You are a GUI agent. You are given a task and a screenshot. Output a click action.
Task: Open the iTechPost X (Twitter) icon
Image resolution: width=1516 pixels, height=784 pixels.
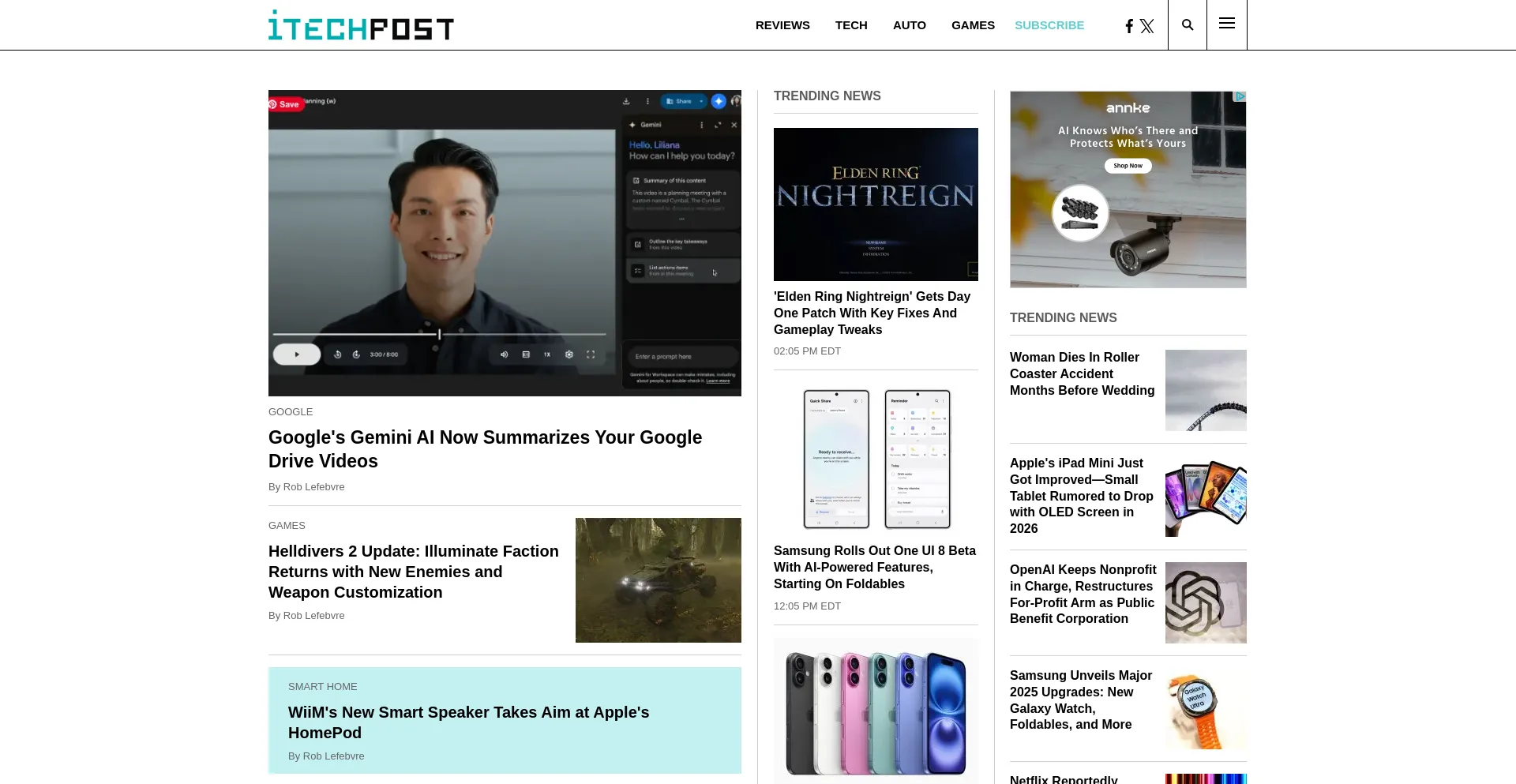coord(1147,26)
